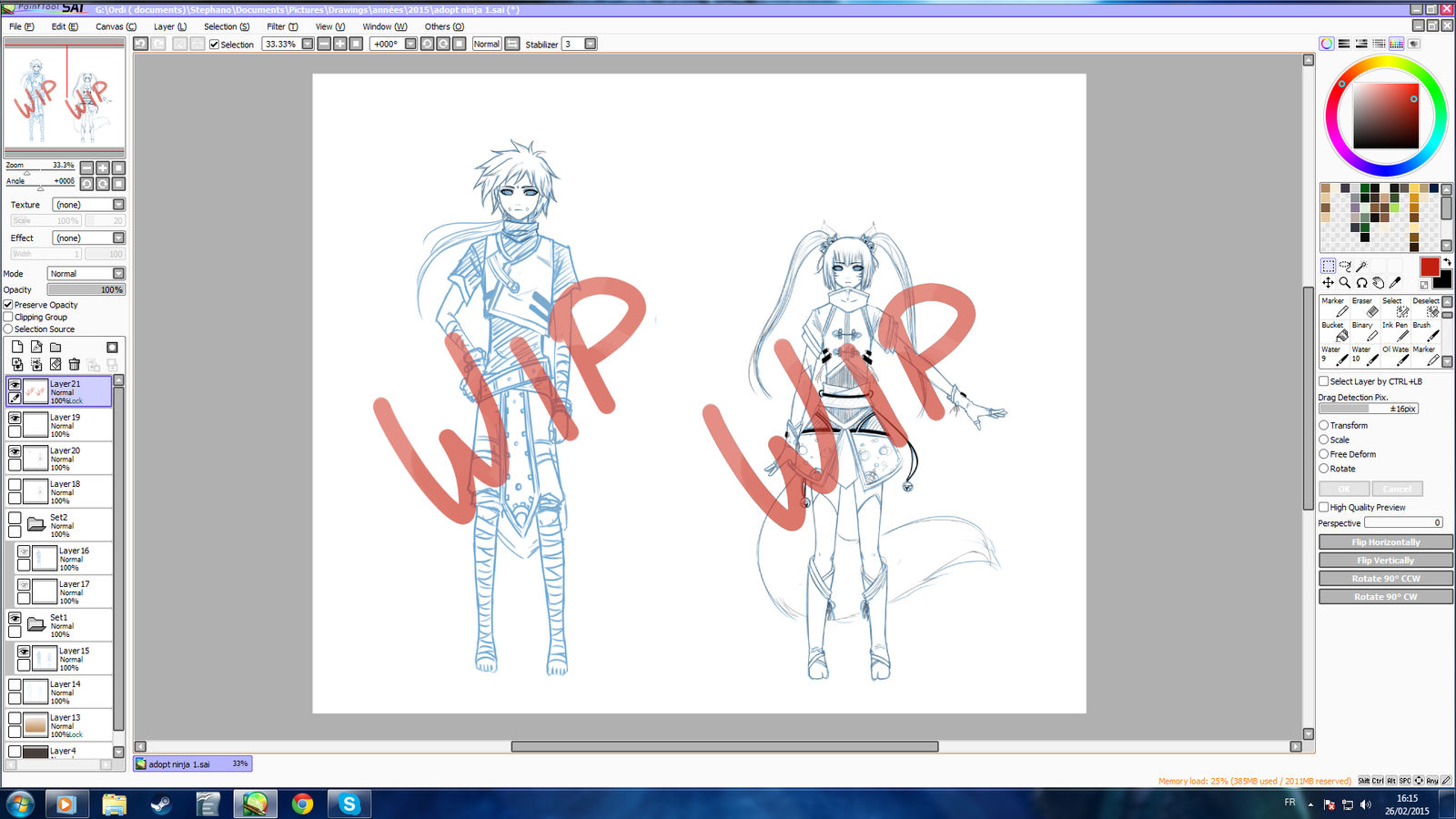Viewport: 1456px width, 819px height.
Task: Toggle the Selection checkbox in toolbar
Action: [x=214, y=45]
